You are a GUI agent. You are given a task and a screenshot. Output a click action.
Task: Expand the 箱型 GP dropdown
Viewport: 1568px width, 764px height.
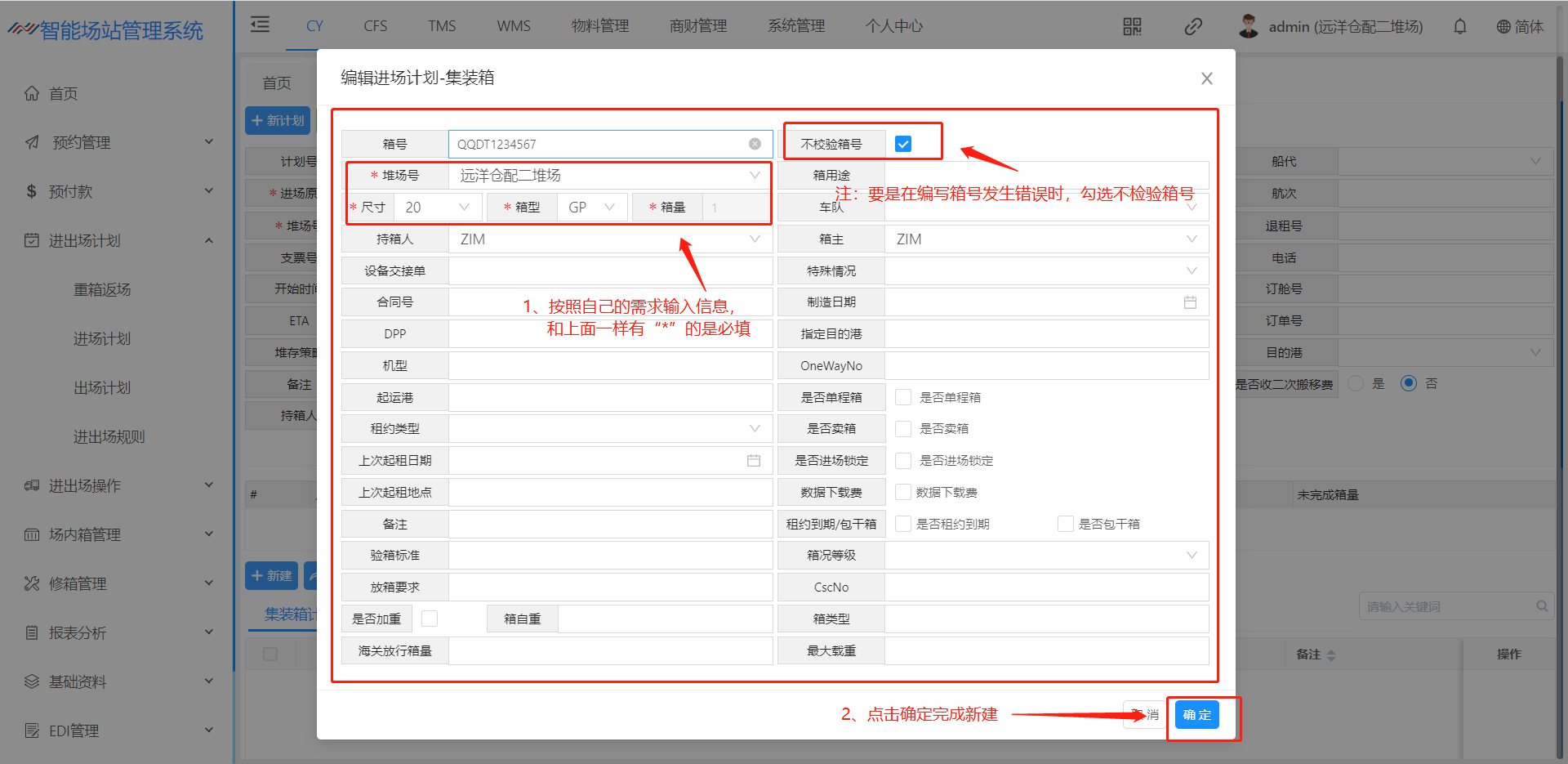[592, 208]
